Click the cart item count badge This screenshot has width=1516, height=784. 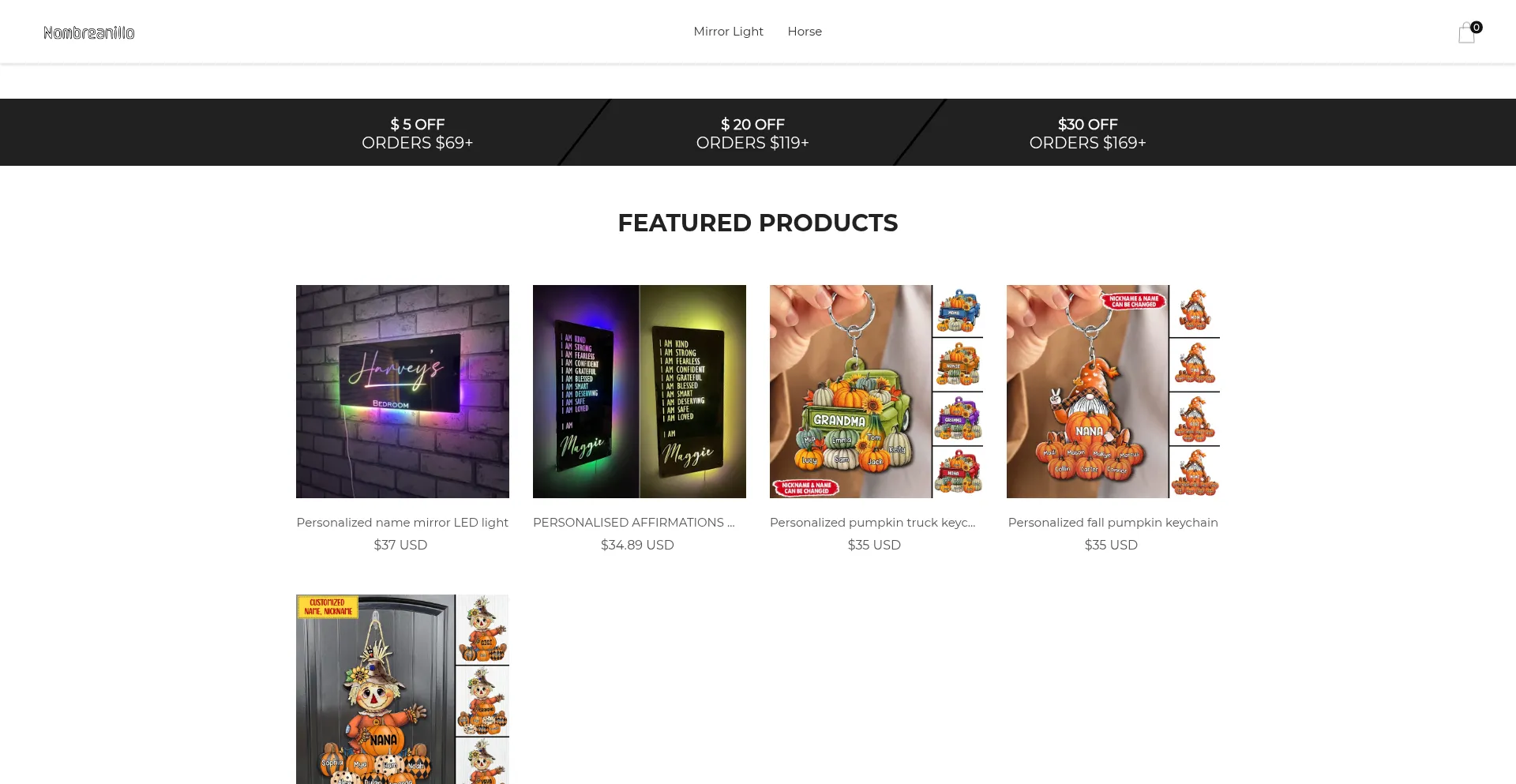click(x=1477, y=27)
